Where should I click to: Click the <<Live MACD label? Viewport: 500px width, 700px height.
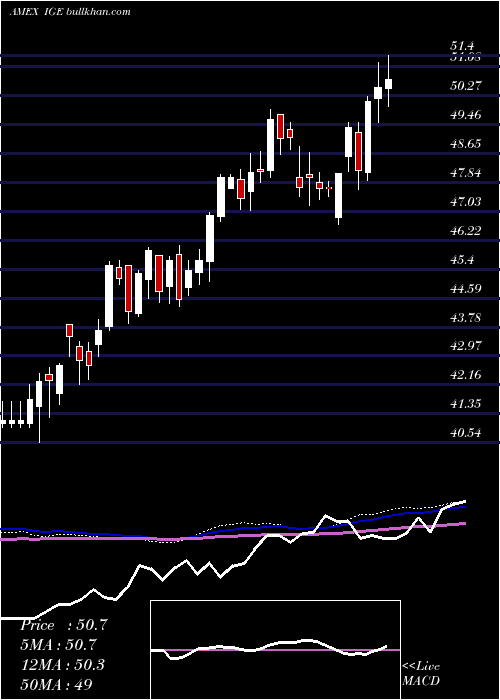[421, 674]
